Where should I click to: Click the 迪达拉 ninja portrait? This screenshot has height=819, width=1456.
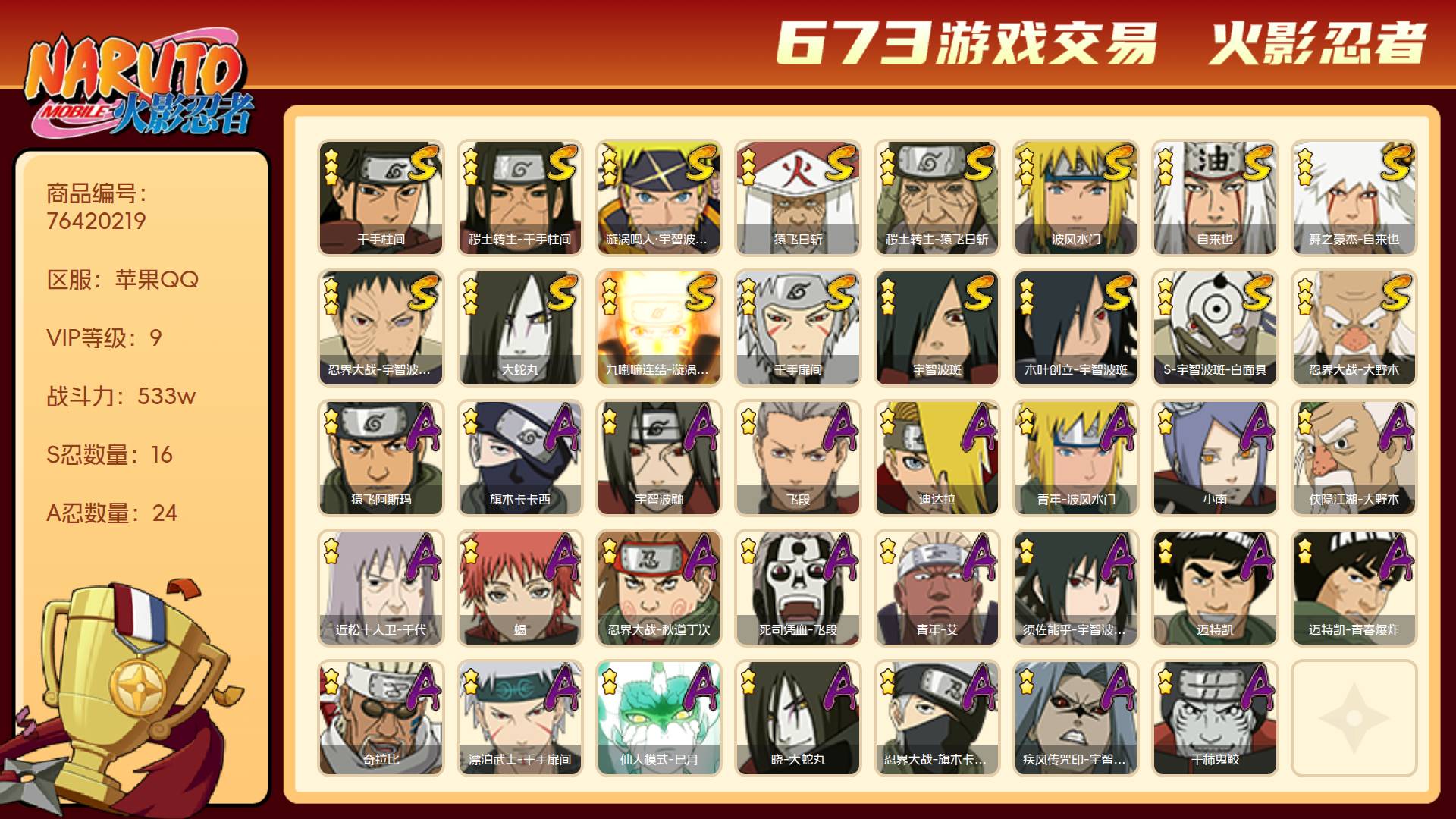coord(937,458)
